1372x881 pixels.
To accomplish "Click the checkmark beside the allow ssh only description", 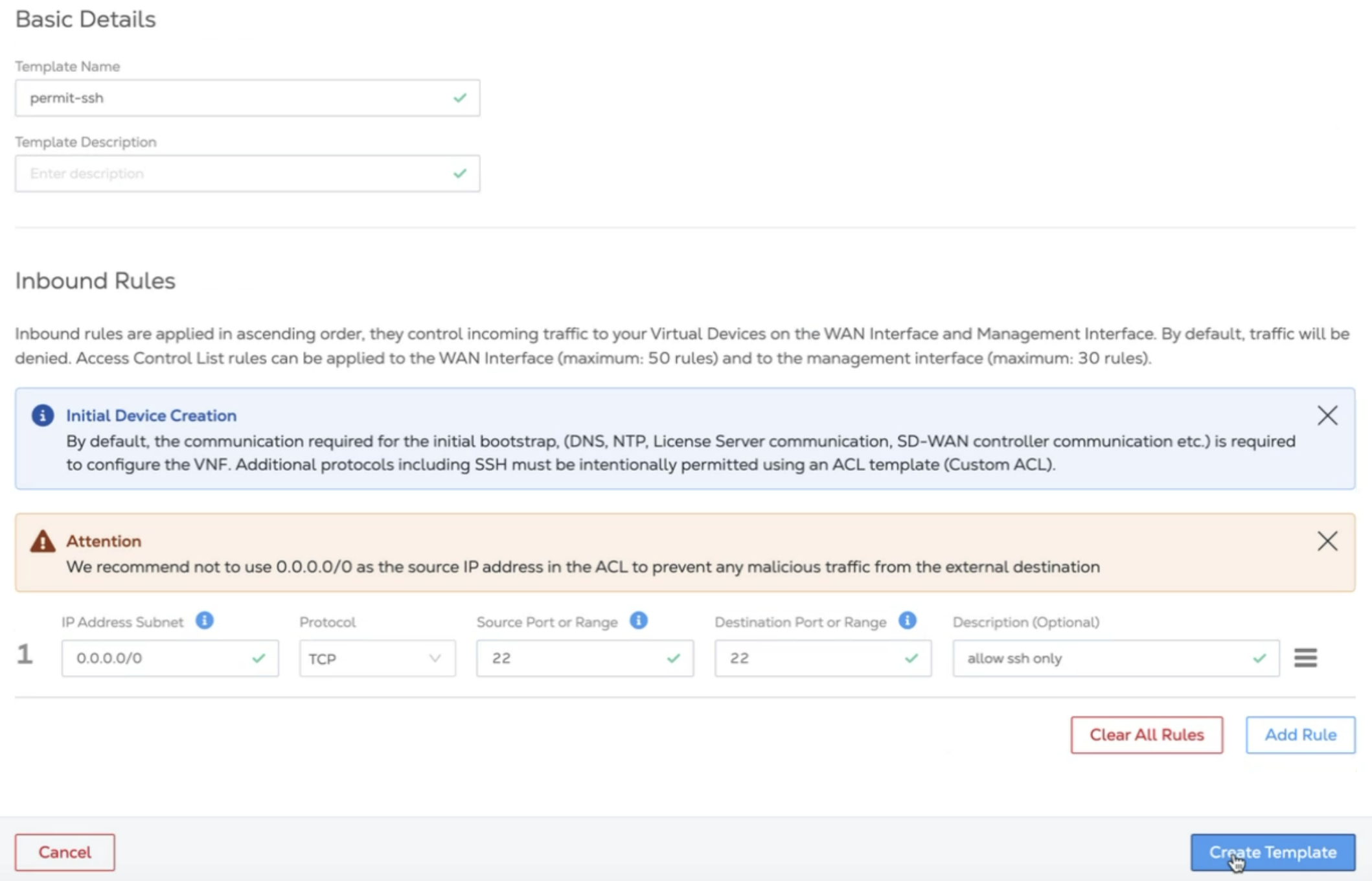I will click(1259, 658).
